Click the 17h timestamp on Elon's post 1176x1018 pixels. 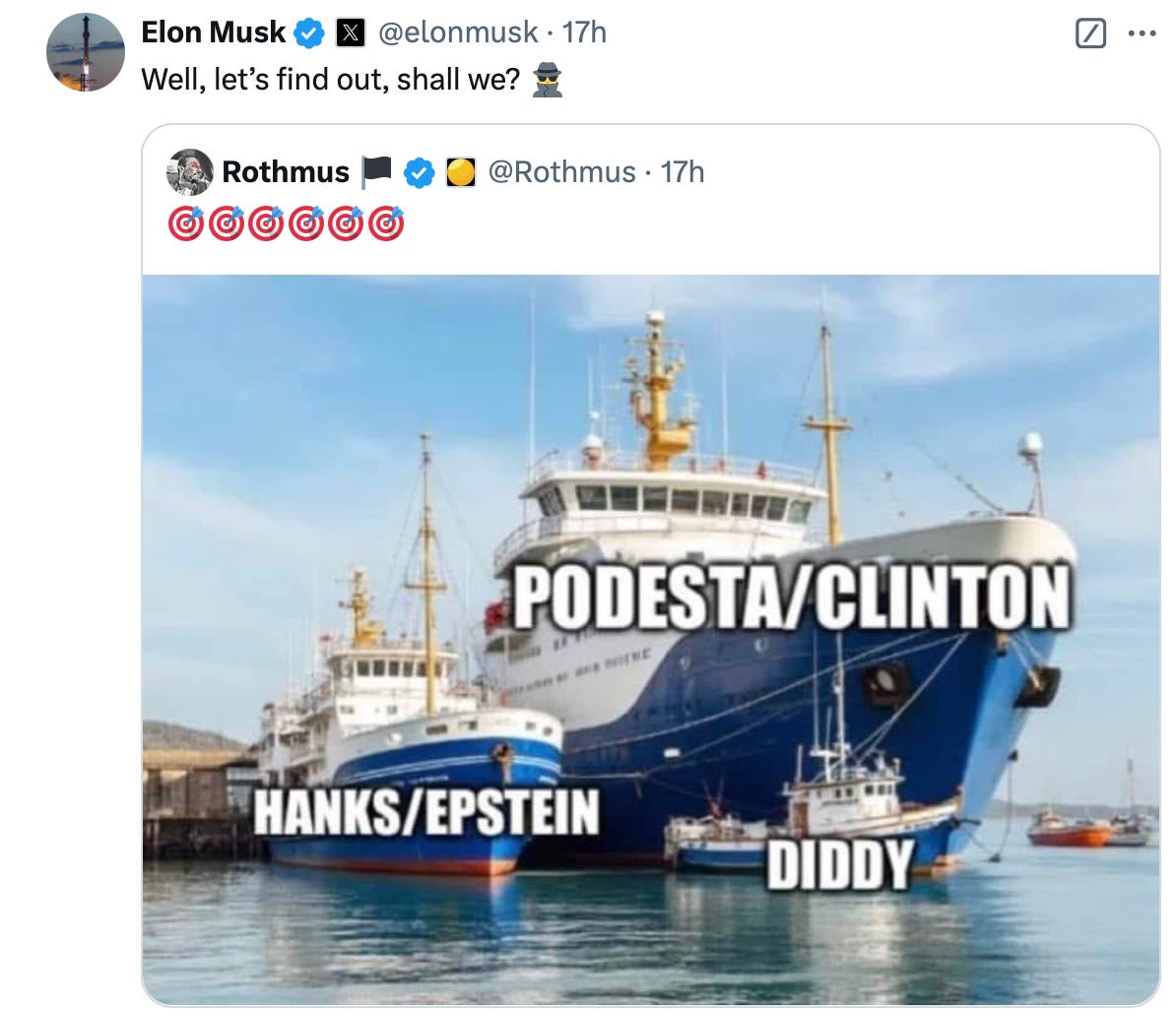584,32
